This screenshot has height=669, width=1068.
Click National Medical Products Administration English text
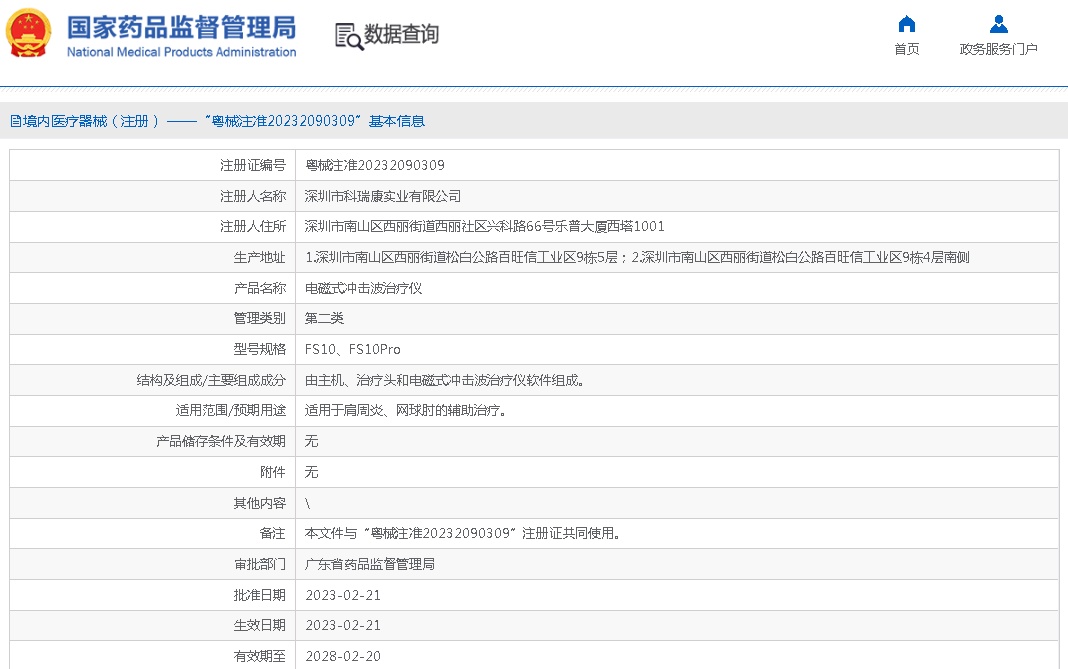point(181,52)
